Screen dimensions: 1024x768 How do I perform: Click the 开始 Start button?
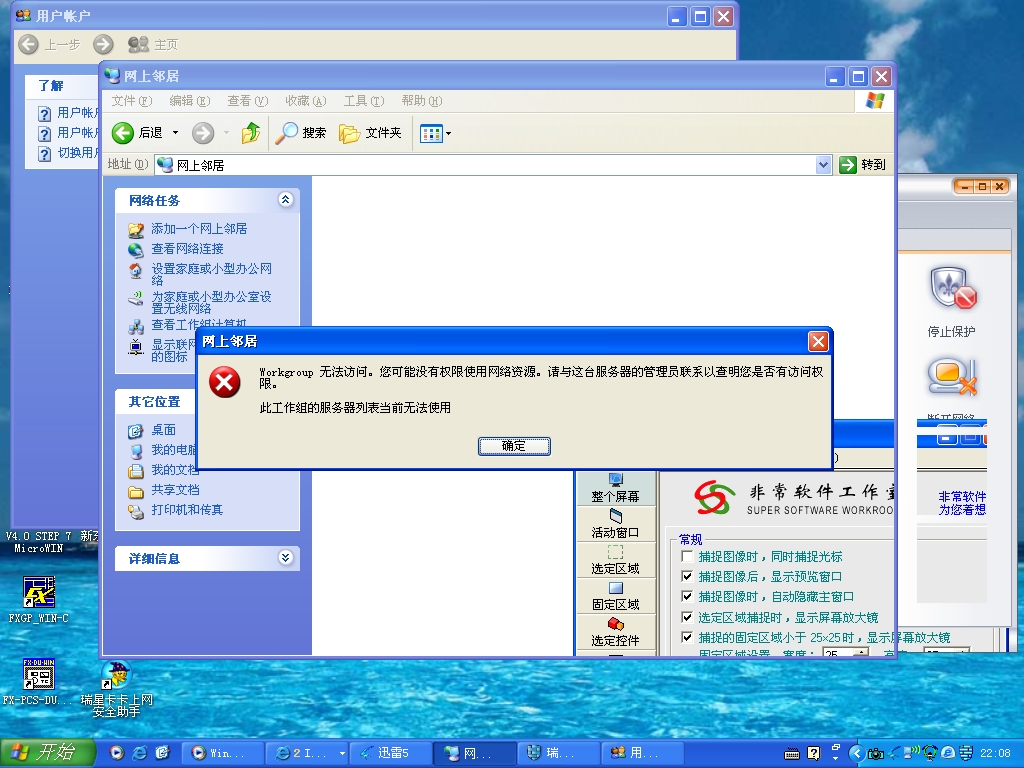47,752
